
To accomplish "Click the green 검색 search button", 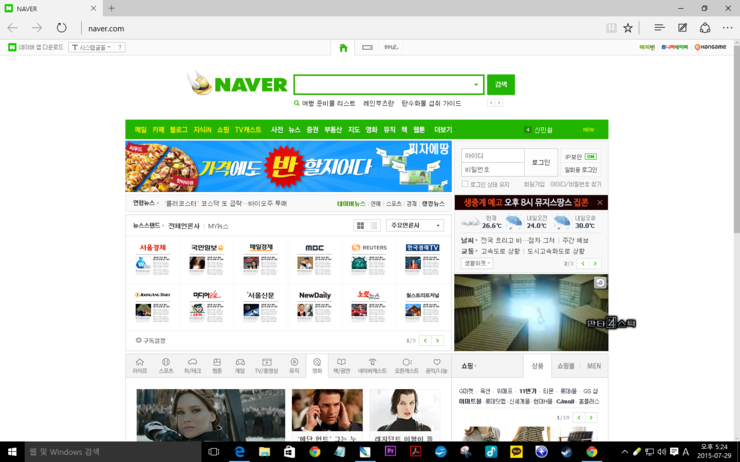I will [x=501, y=84].
